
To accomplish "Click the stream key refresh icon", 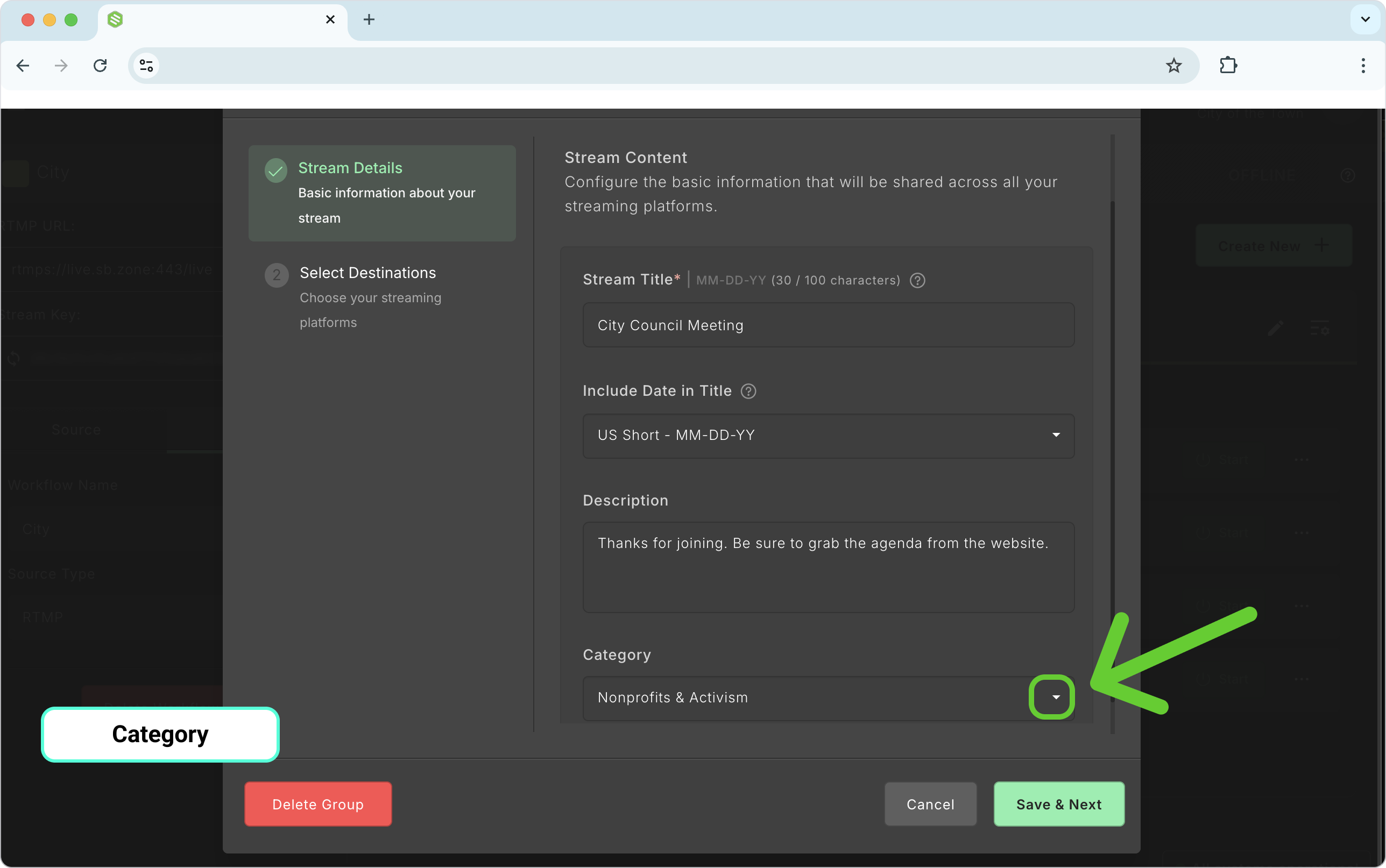I will tap(14, 359).
